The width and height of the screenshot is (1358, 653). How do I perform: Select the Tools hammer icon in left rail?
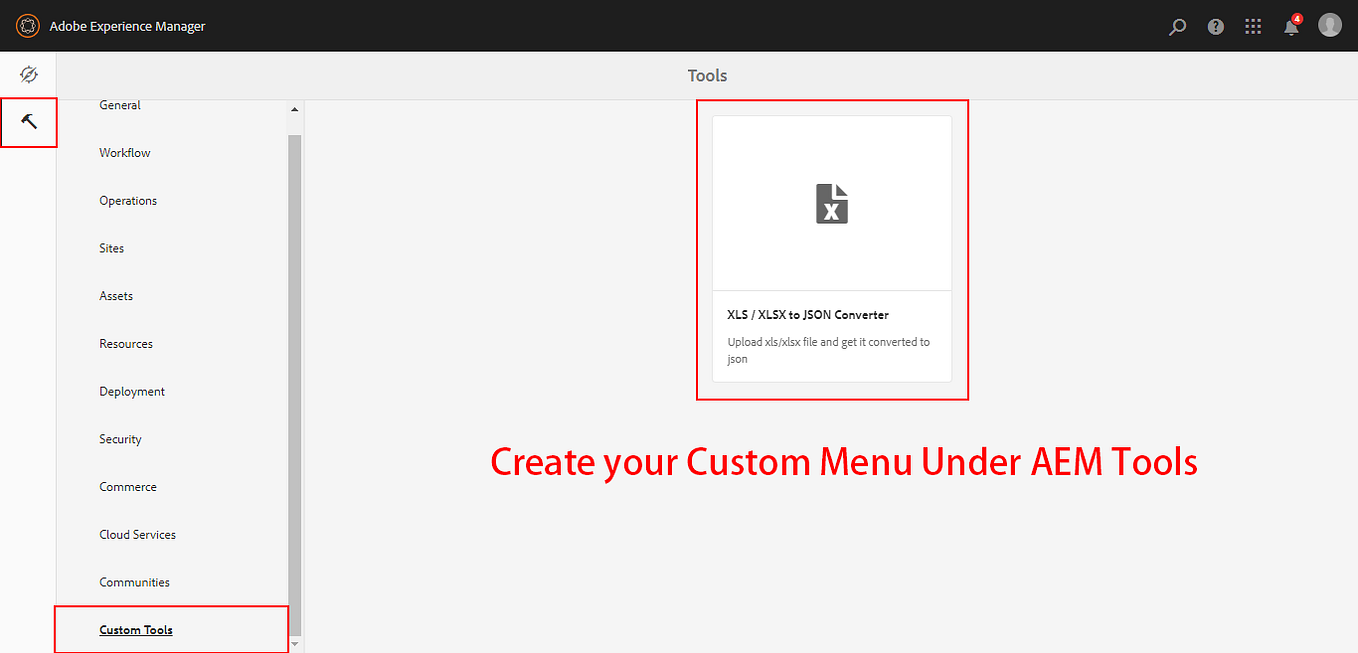pos(29,122)
